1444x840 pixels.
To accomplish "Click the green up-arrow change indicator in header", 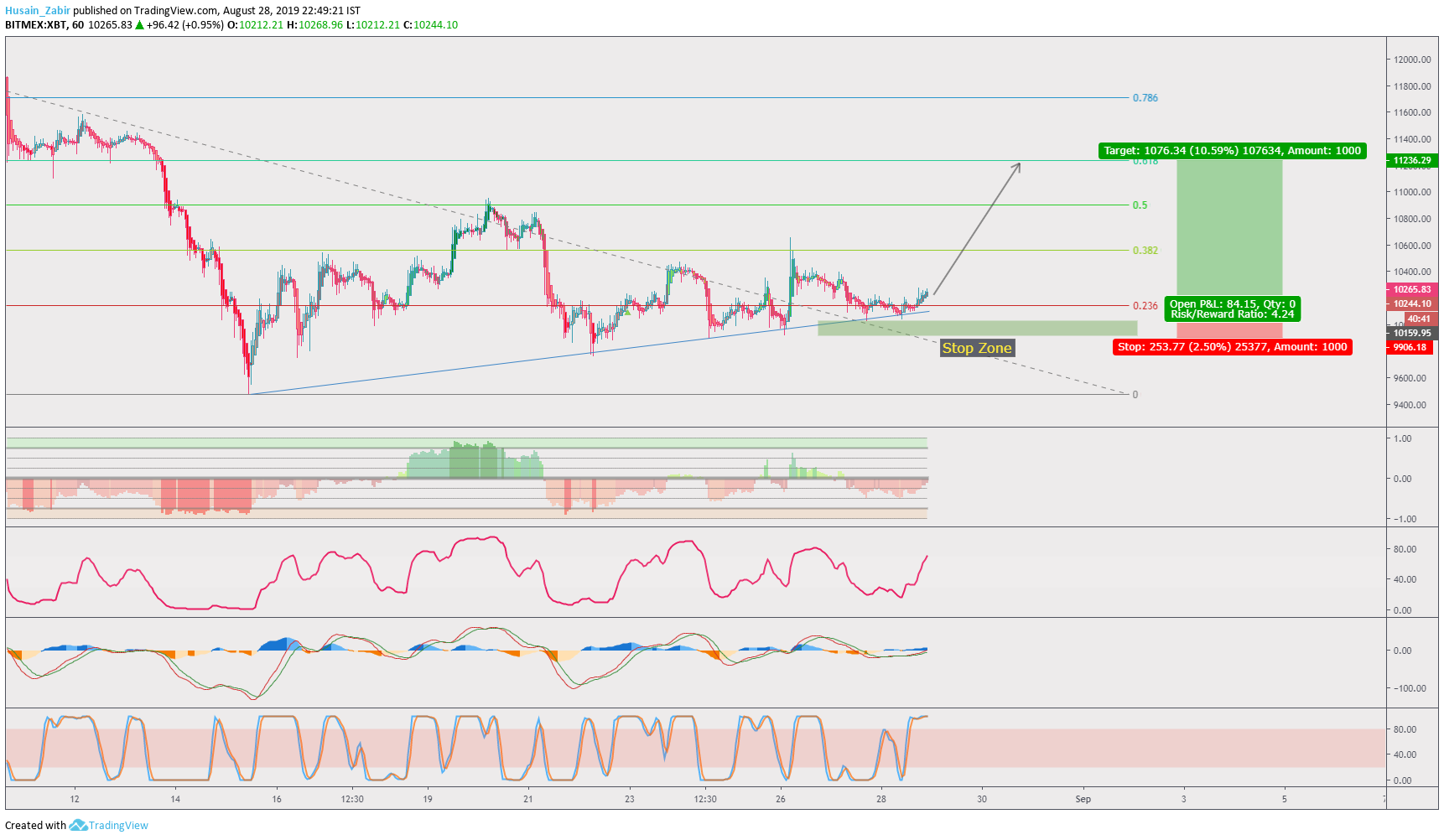I will (x=140, y=25).
